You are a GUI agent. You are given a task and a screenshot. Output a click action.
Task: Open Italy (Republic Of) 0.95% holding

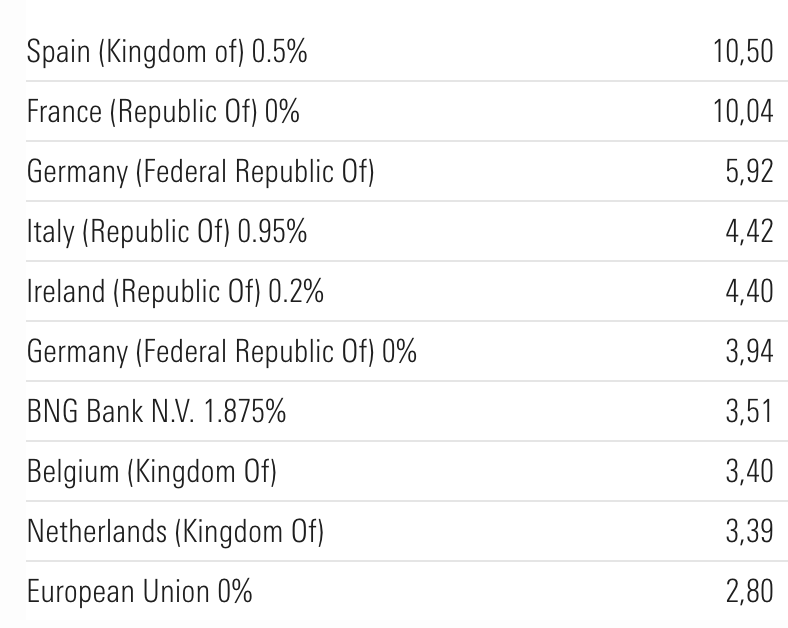167,231
